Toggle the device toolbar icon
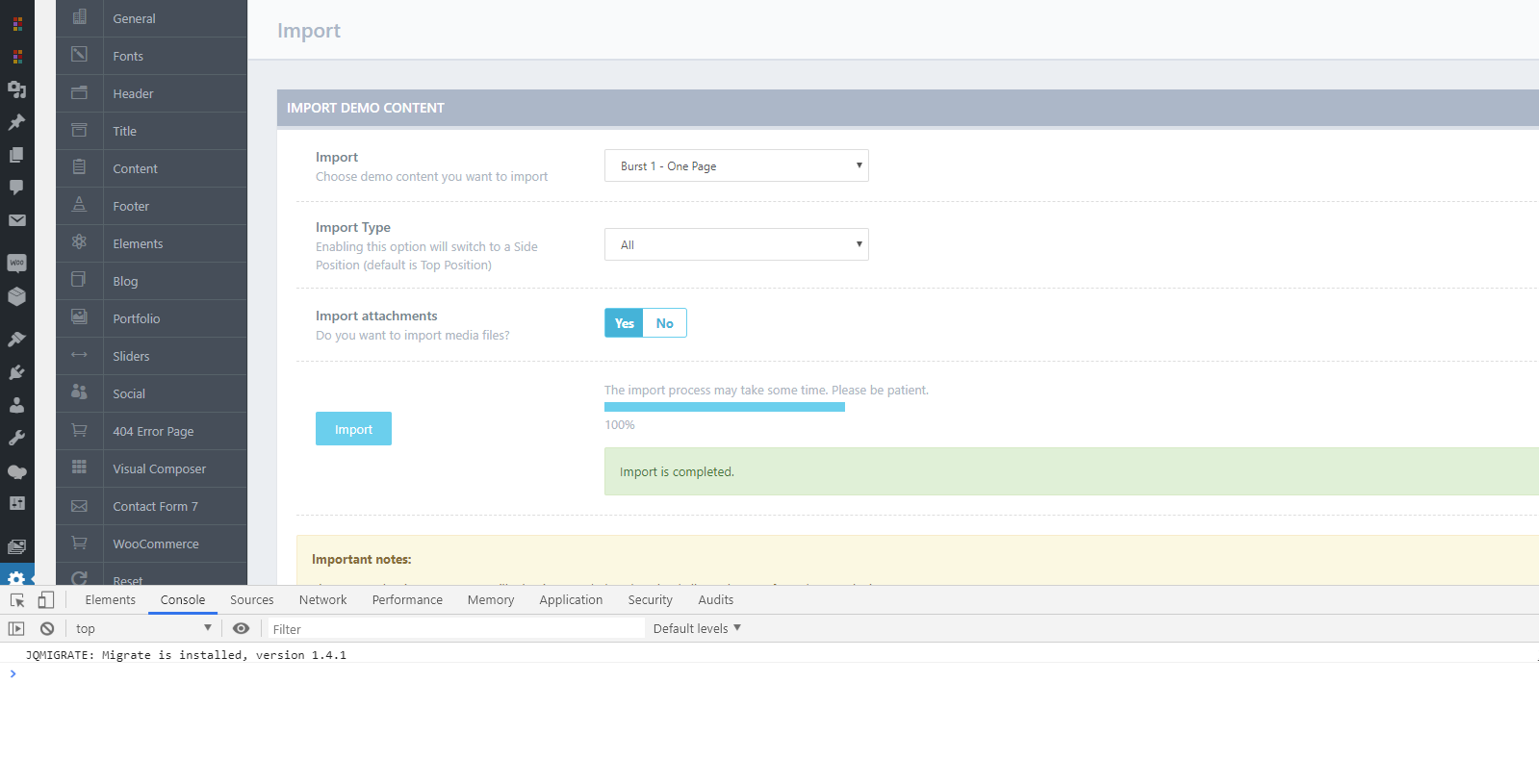The height and width of the screenshot is (784, 1539). [45, 600]
